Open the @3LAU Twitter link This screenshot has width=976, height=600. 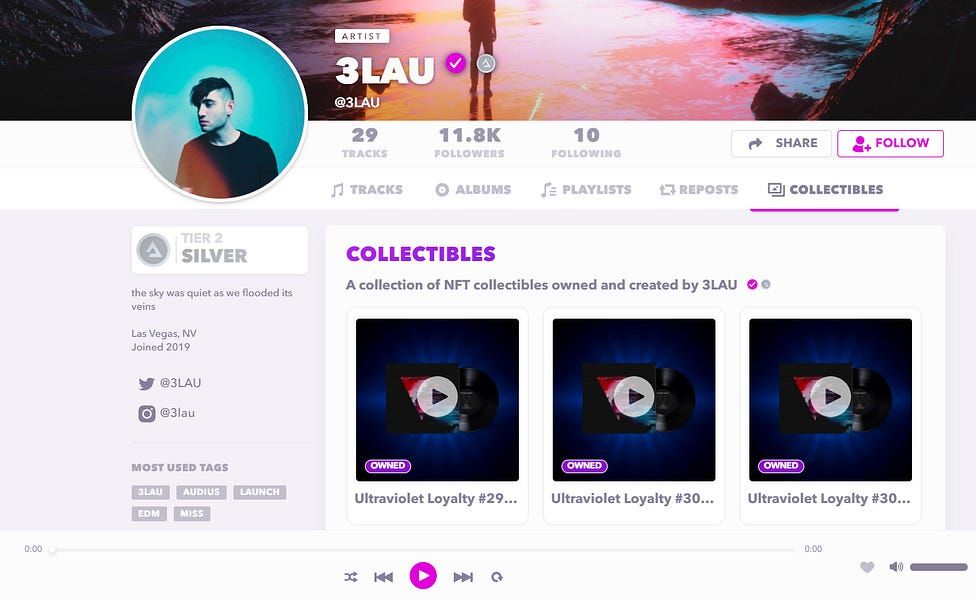pos(170,383)
